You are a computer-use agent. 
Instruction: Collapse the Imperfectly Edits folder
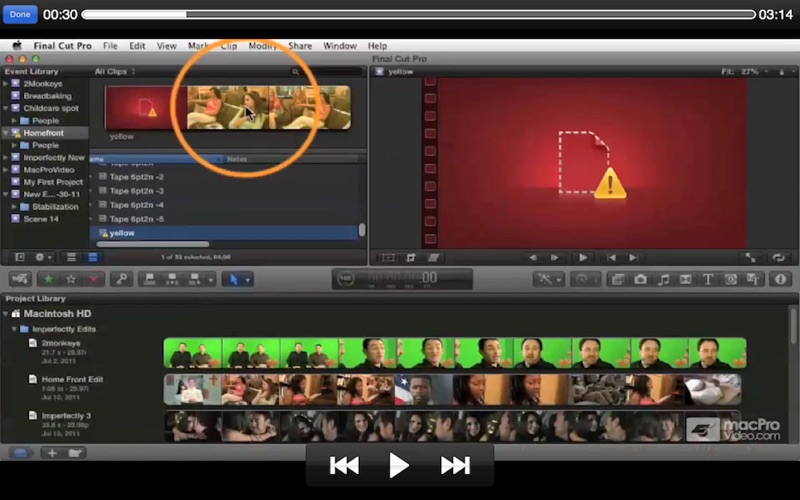[x=14, y=329]
